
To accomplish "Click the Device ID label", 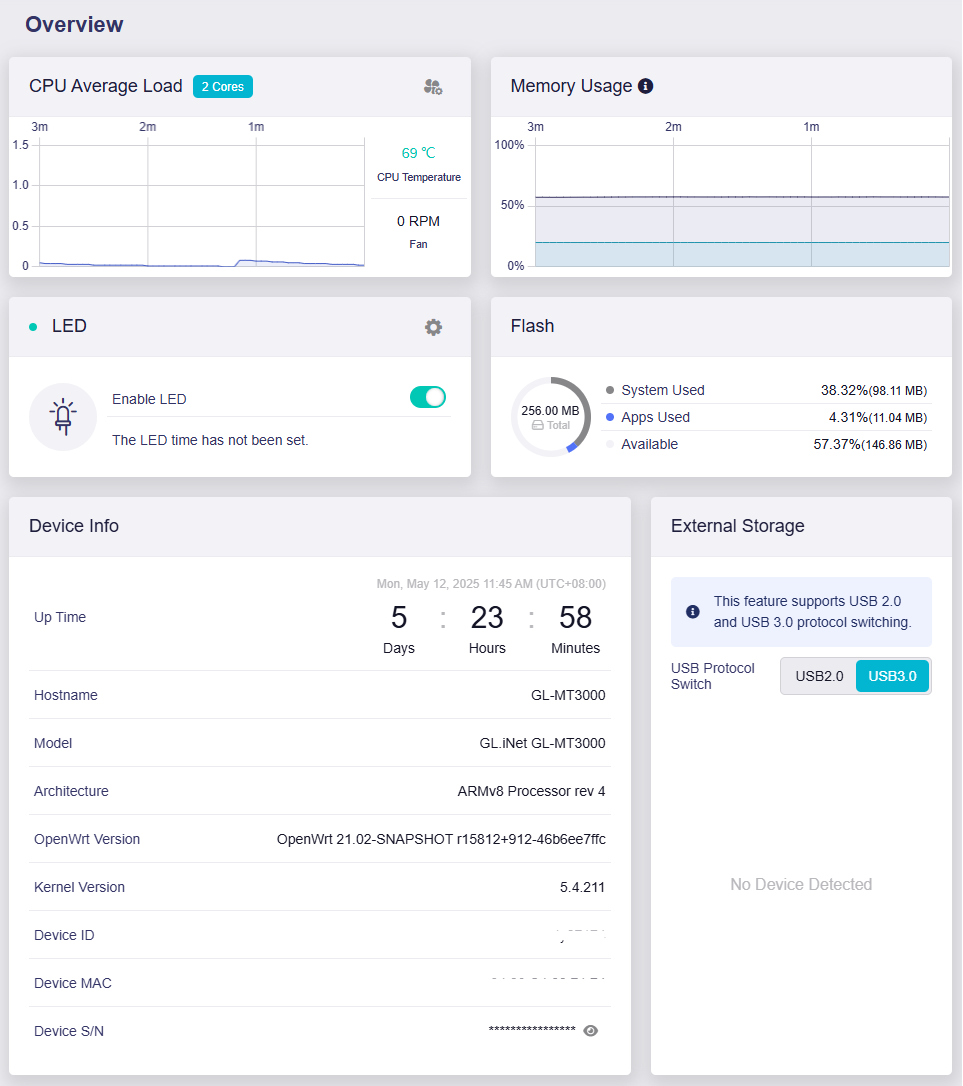I will point(64,935).
